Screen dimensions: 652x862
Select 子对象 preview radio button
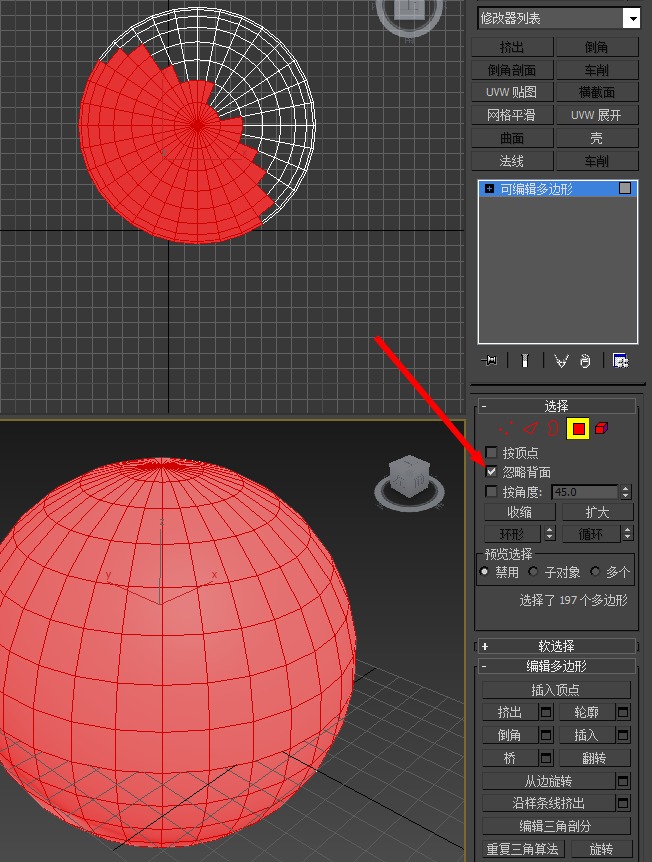tap(533, 572)
